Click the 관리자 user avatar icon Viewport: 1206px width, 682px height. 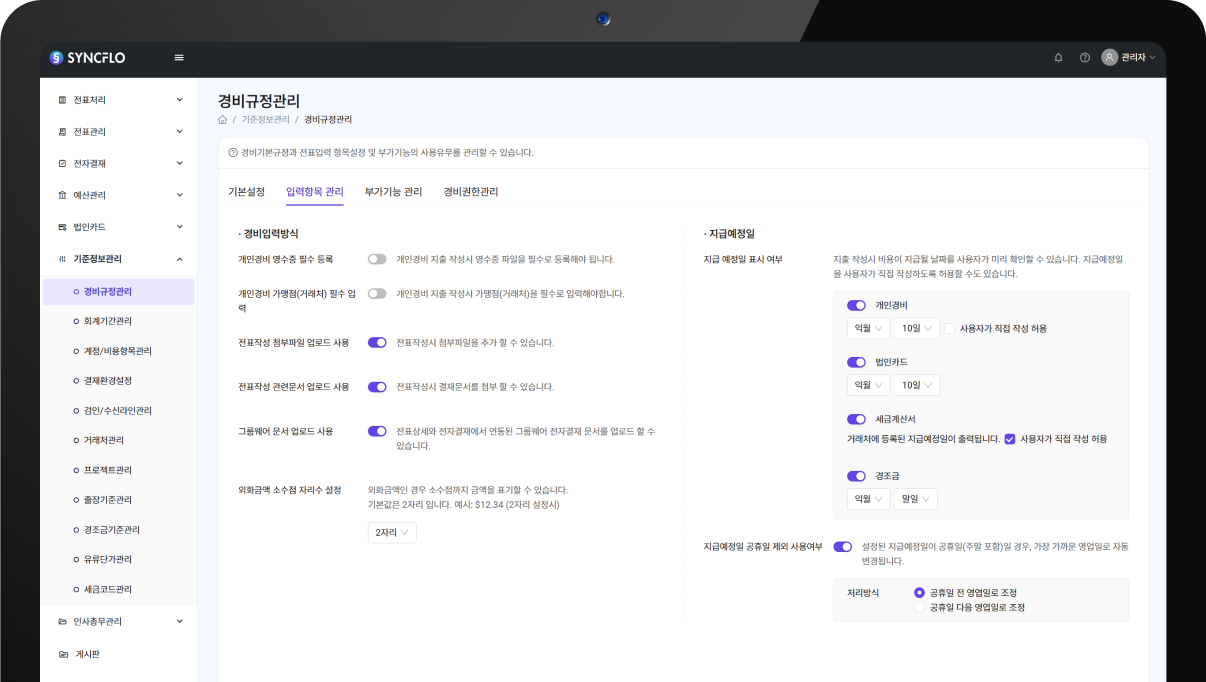(x=1109, y=58)
